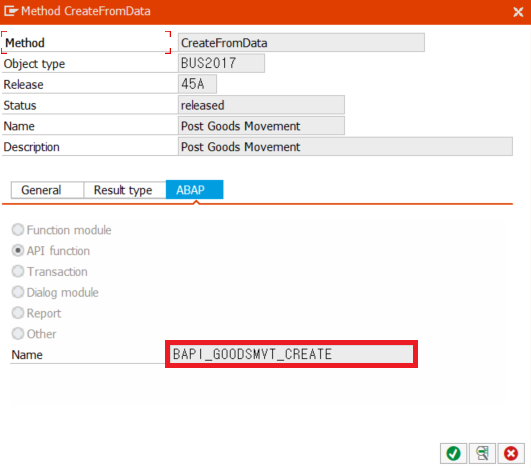The height and width of the screenshot is (468, 531).
Task: Select the Other radio button
Action: coord(18,334)
